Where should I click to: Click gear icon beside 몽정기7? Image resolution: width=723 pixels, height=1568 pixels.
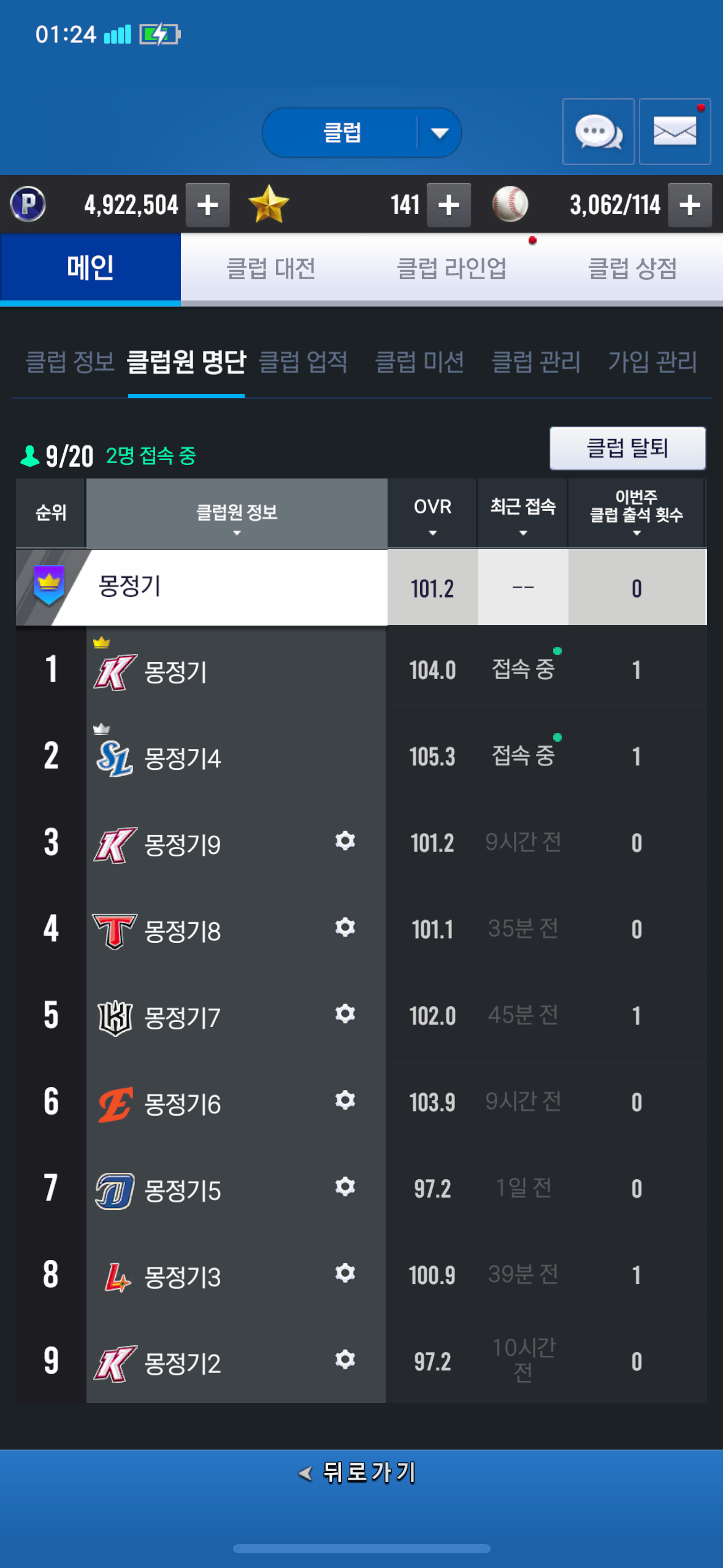(x=345, y=1013)
